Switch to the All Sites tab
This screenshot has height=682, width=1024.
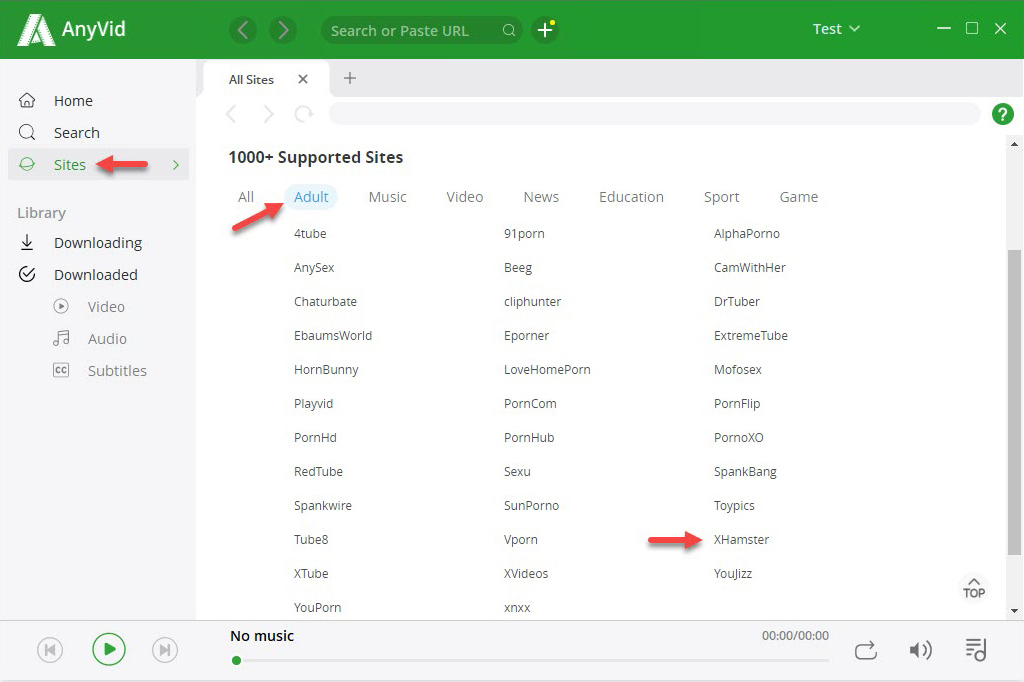pos(251,80)
